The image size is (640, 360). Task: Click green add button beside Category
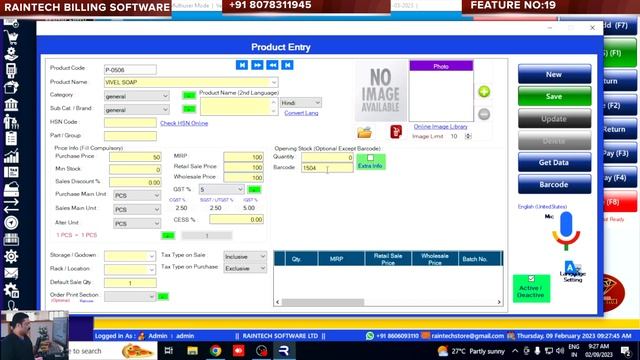pyautogui.click(x=189, y=96)
